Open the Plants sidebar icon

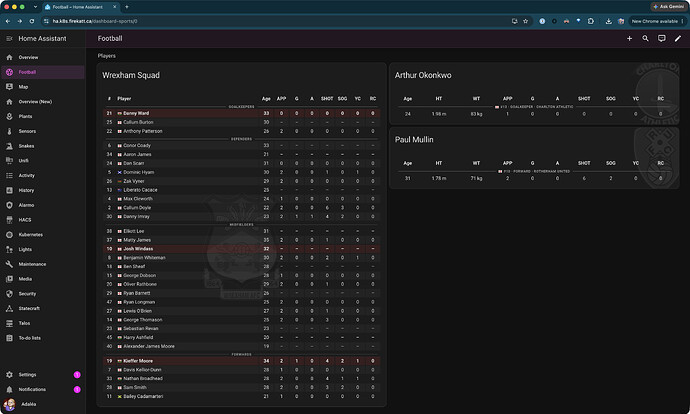point(9,117)
